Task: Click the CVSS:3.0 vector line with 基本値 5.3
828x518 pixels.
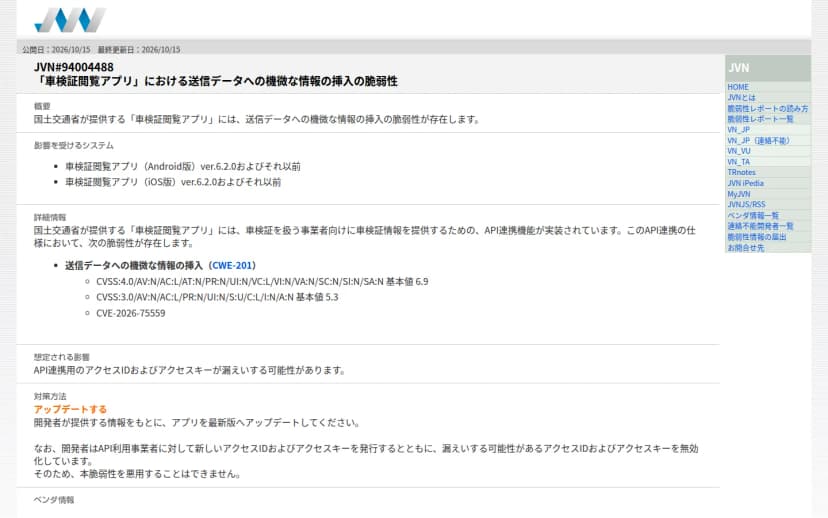Action: pos(217,297)
